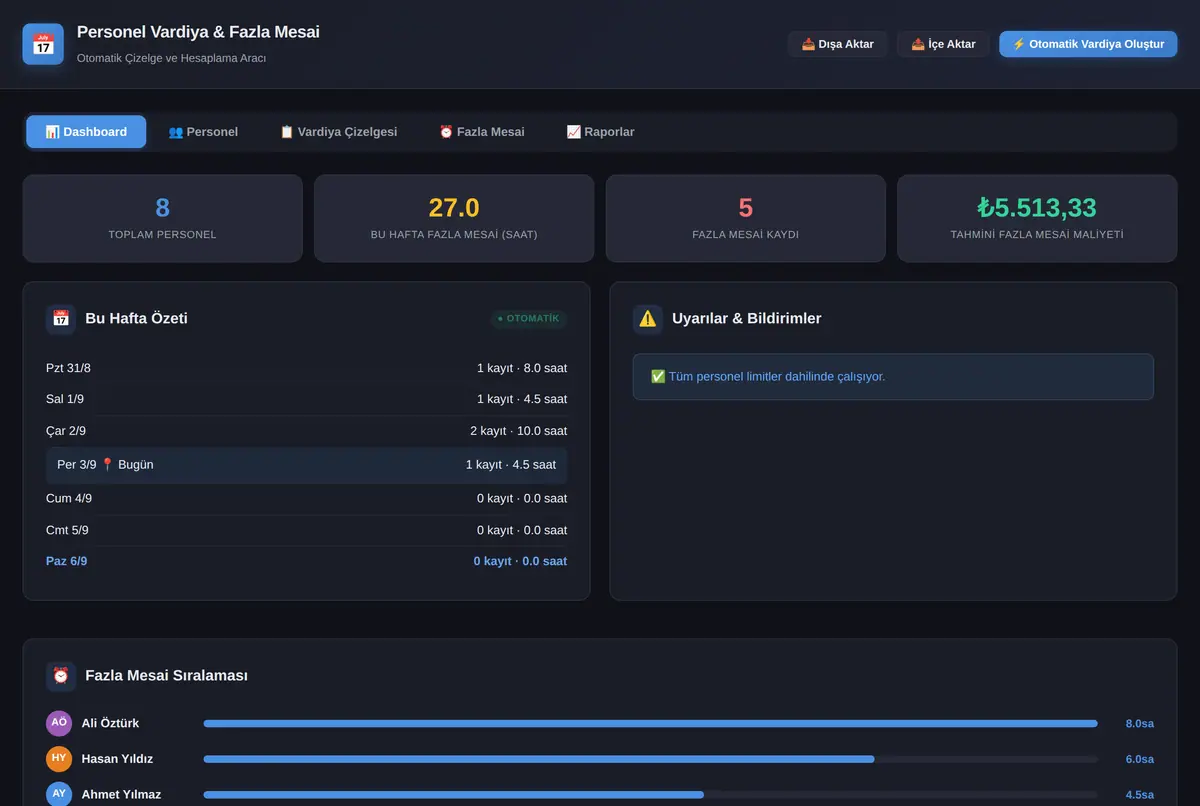Viewport: 1200px width, 806px height.
Task: Switch to the Personel tab
Action: coord(203,132)
